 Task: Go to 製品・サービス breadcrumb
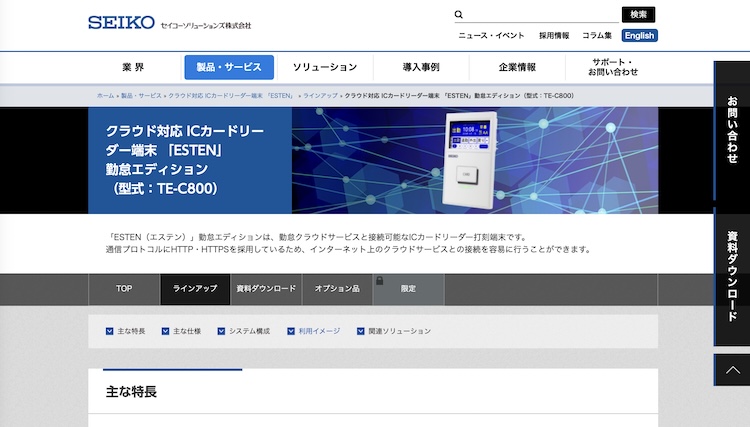tap(141, 96)
